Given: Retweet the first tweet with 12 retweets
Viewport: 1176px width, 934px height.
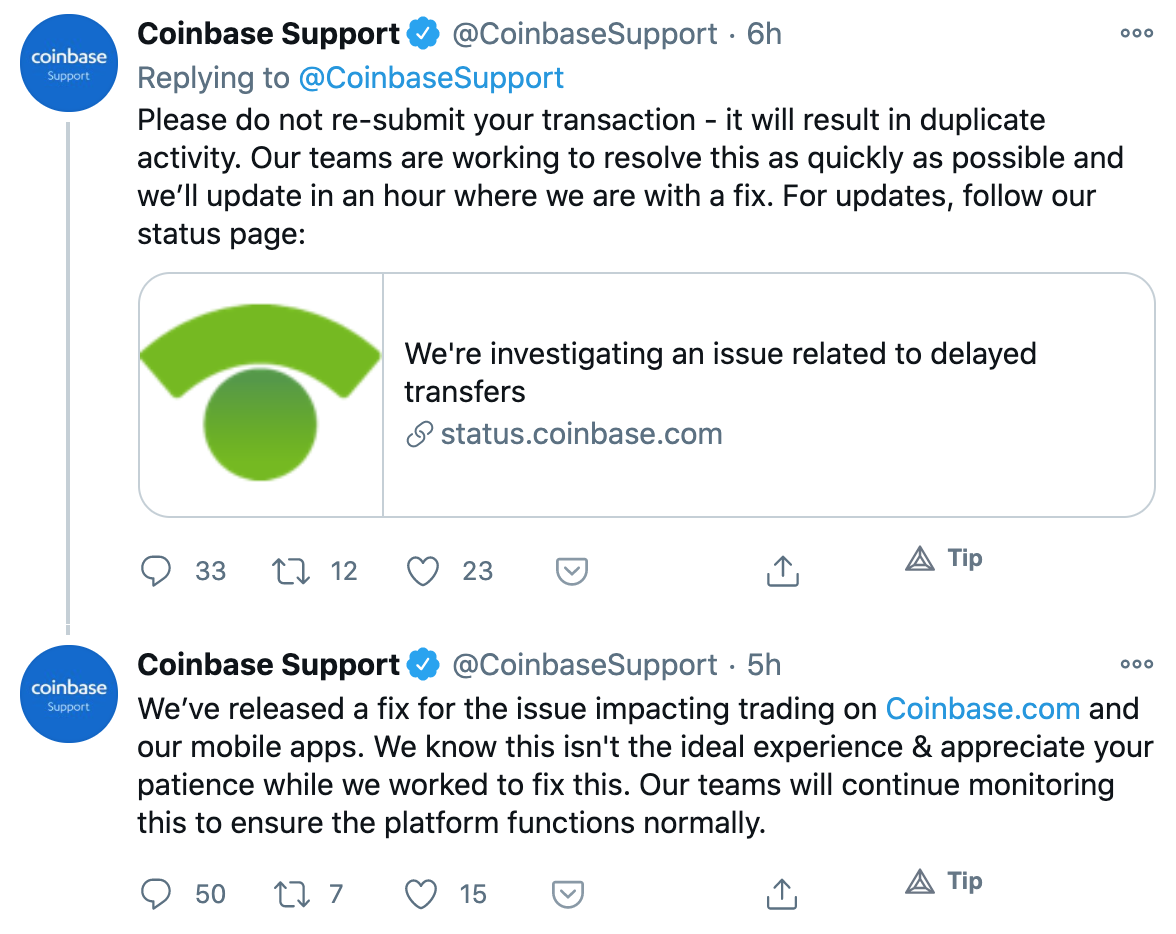Looking at the screenshot, I should pyautogui.click(x=289, y=571).
